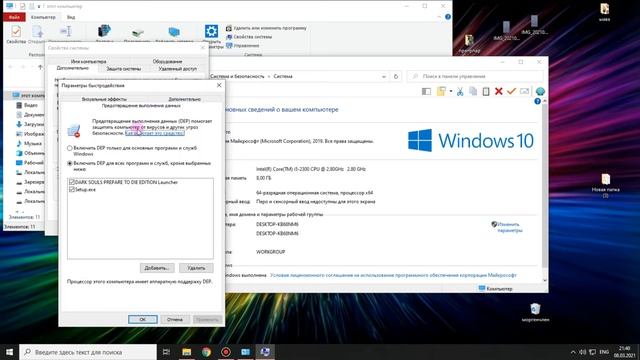This screenshot has height=360, width=640.
Task: Click the preview pane layout icon in Control Panel toolbar
Action: click(426, 91)
